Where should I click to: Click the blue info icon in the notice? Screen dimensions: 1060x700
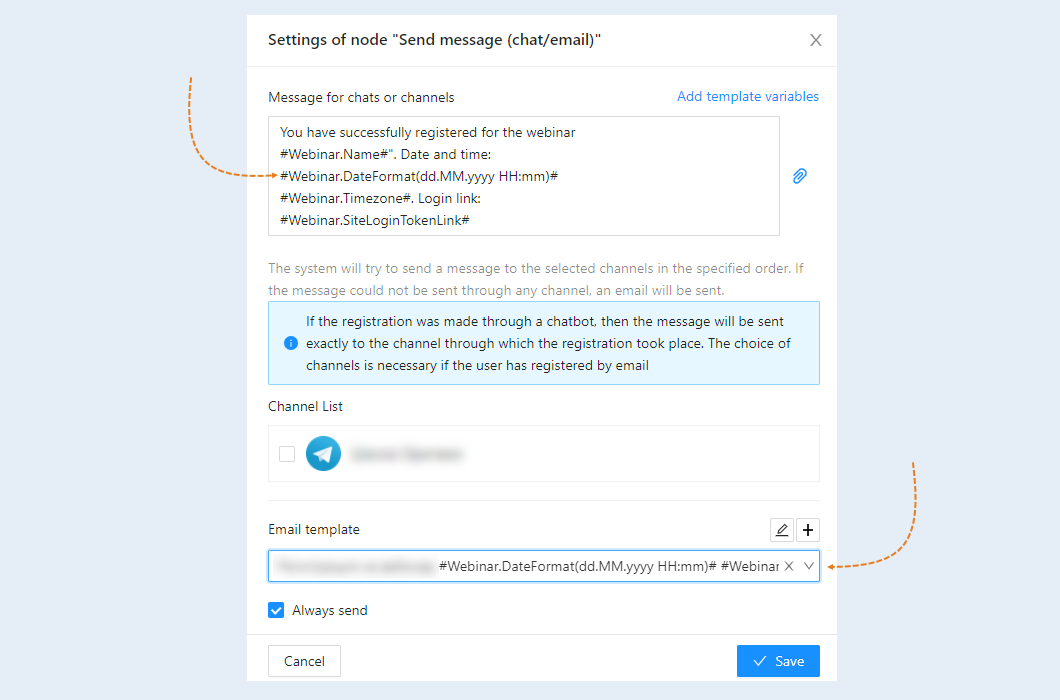pos(291,343)
